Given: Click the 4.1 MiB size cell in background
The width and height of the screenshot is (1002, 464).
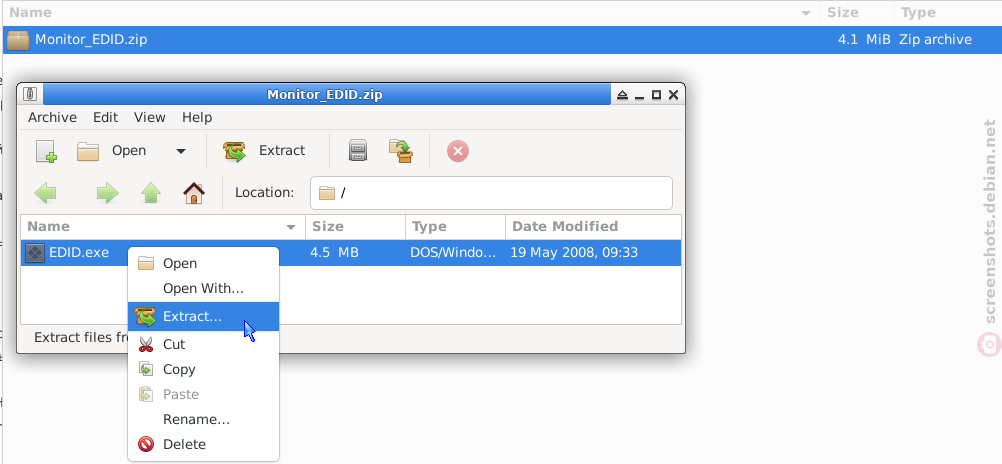Looking at the screenshot, I should 864,40.
